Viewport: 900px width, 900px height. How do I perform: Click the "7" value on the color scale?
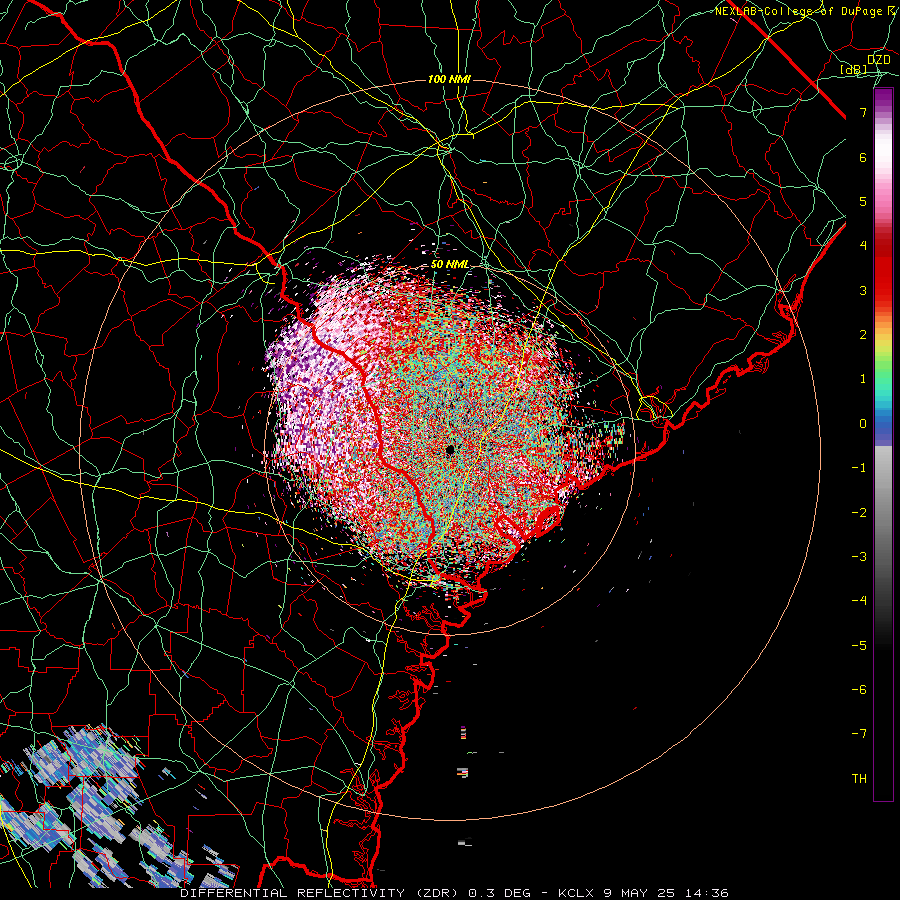pos(863,112)
